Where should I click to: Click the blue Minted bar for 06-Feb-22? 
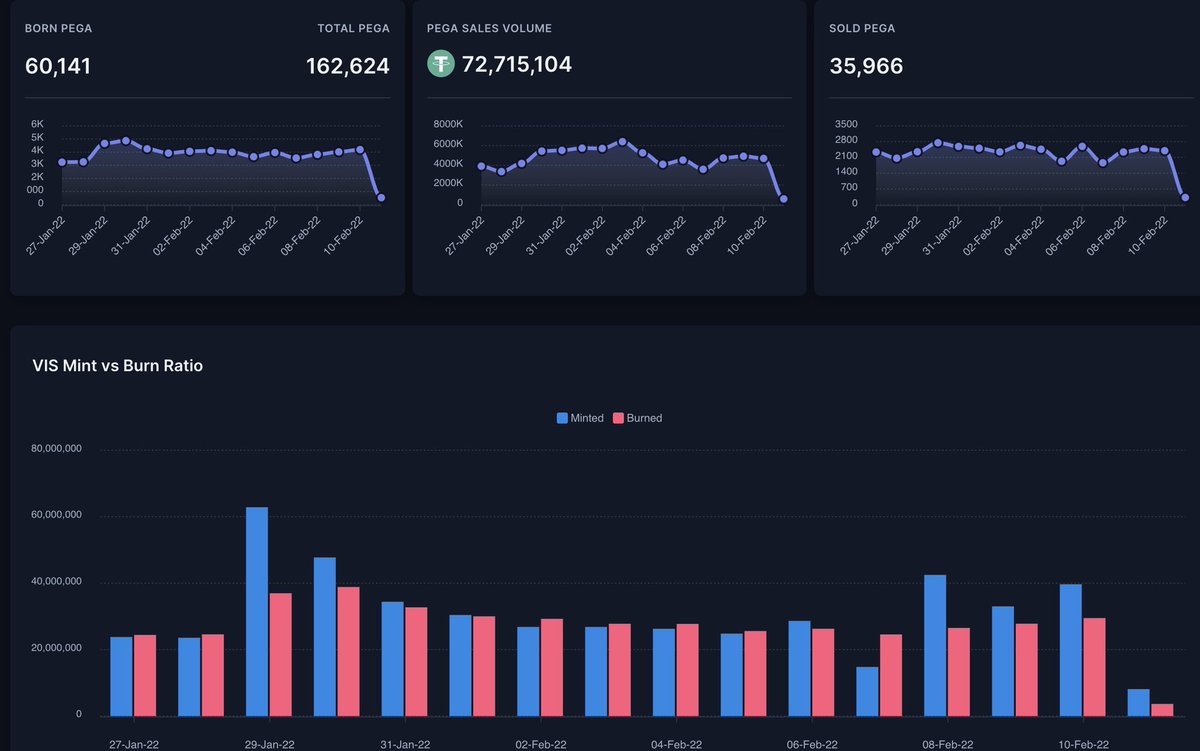point(799,668)
